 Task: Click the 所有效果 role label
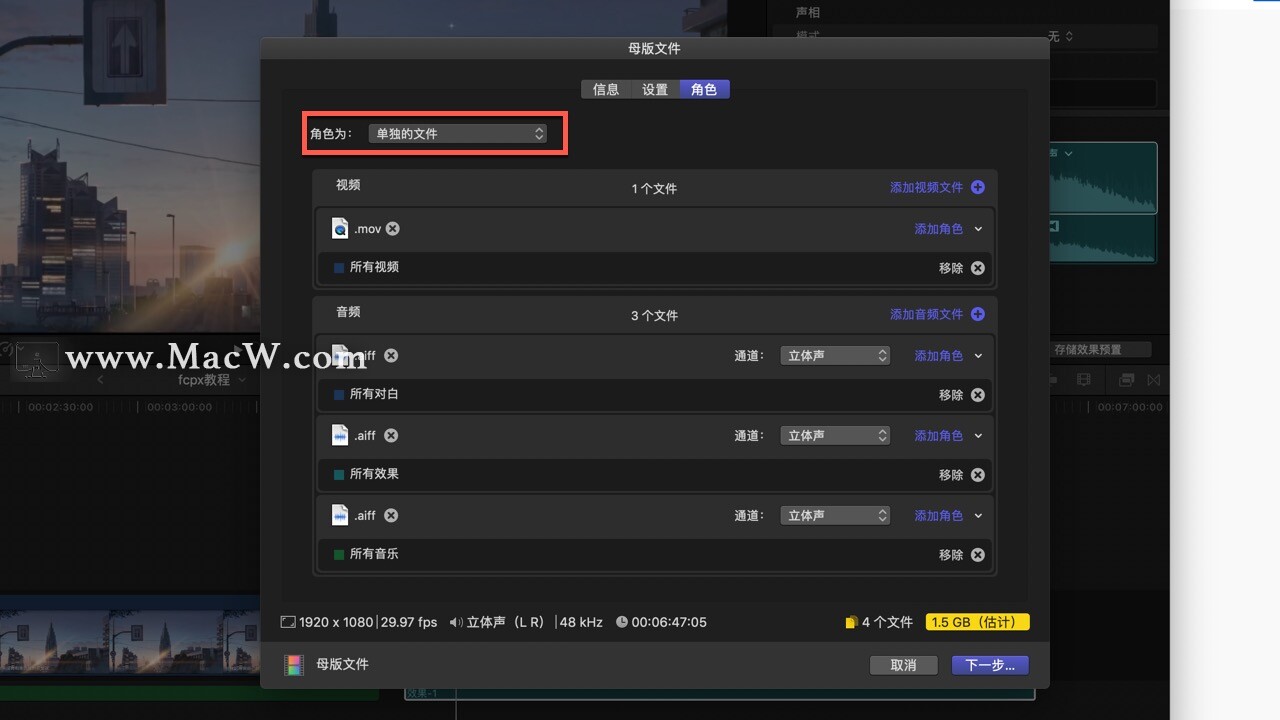374,474
